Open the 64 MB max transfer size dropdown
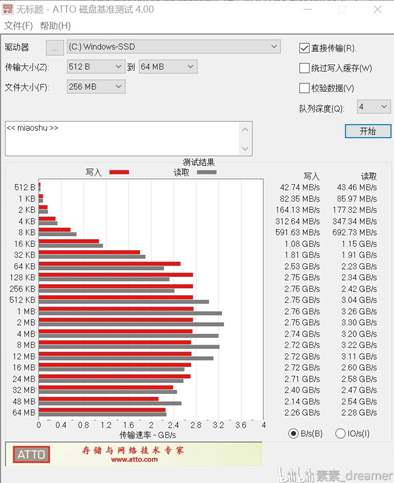Image resolution: width=394 pixels, height=483 pixels. click(x=168, y=67)
